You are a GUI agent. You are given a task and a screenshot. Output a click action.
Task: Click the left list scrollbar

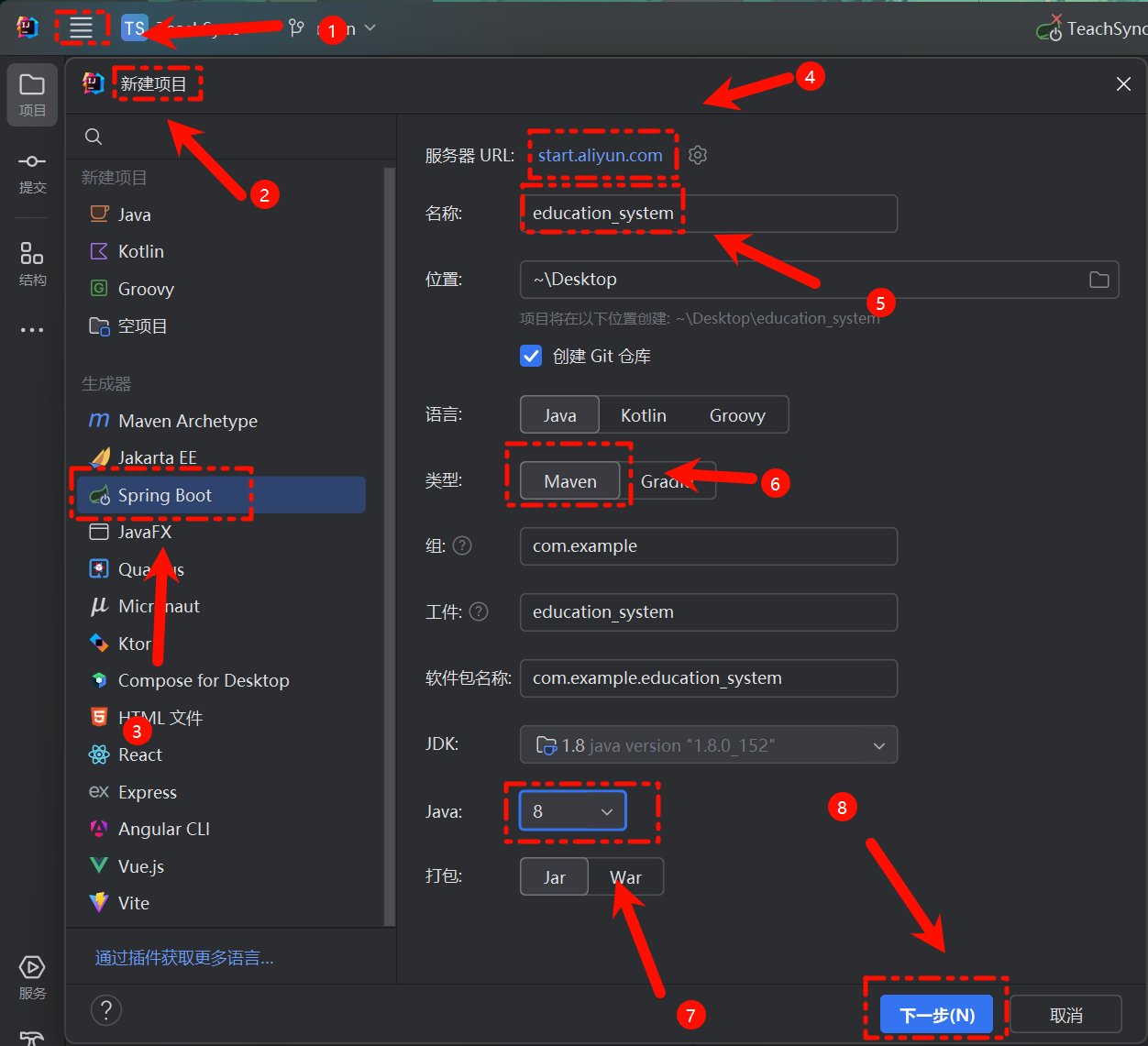389,546
